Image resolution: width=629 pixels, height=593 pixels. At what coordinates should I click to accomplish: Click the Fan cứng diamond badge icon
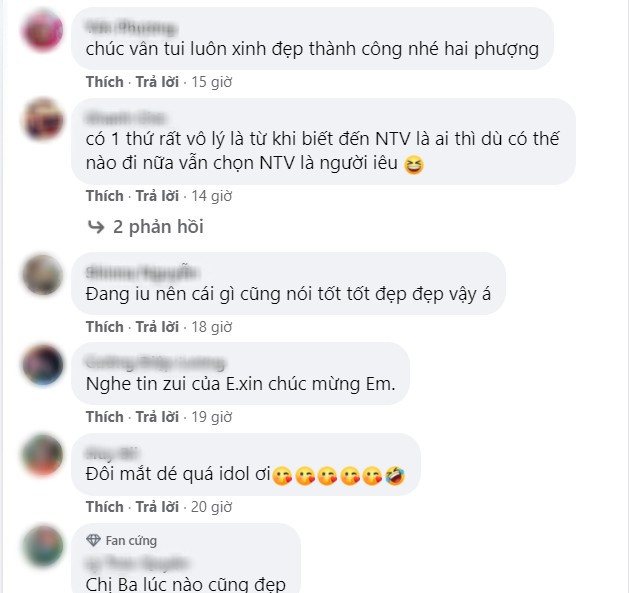(x=93, y=540)
